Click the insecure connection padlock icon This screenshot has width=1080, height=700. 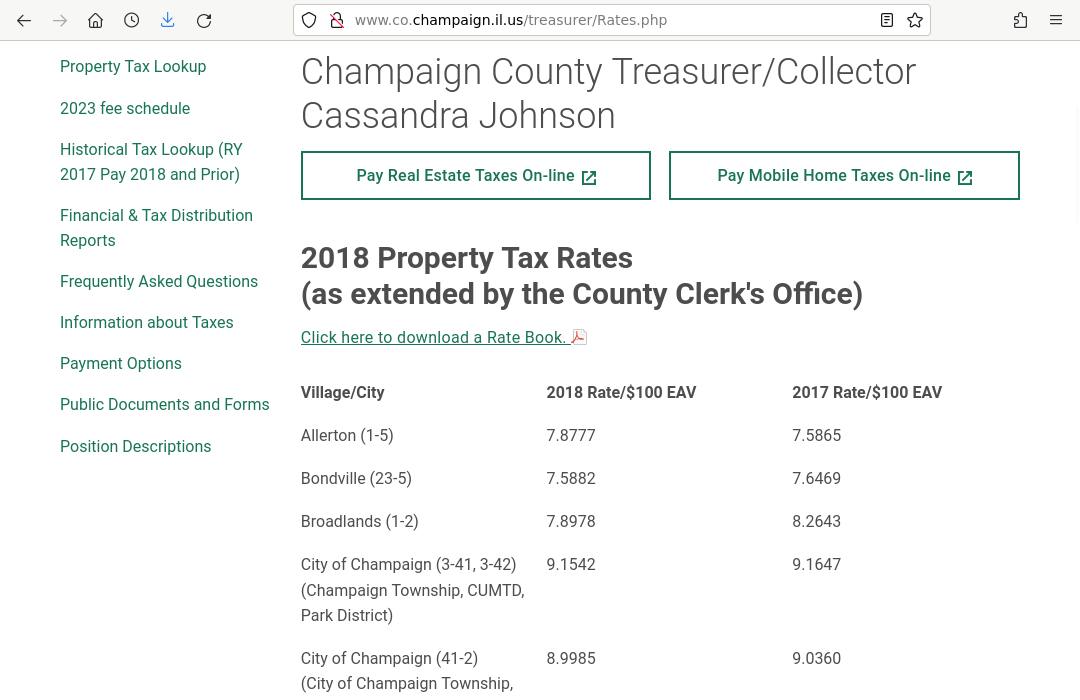[337, 20]
